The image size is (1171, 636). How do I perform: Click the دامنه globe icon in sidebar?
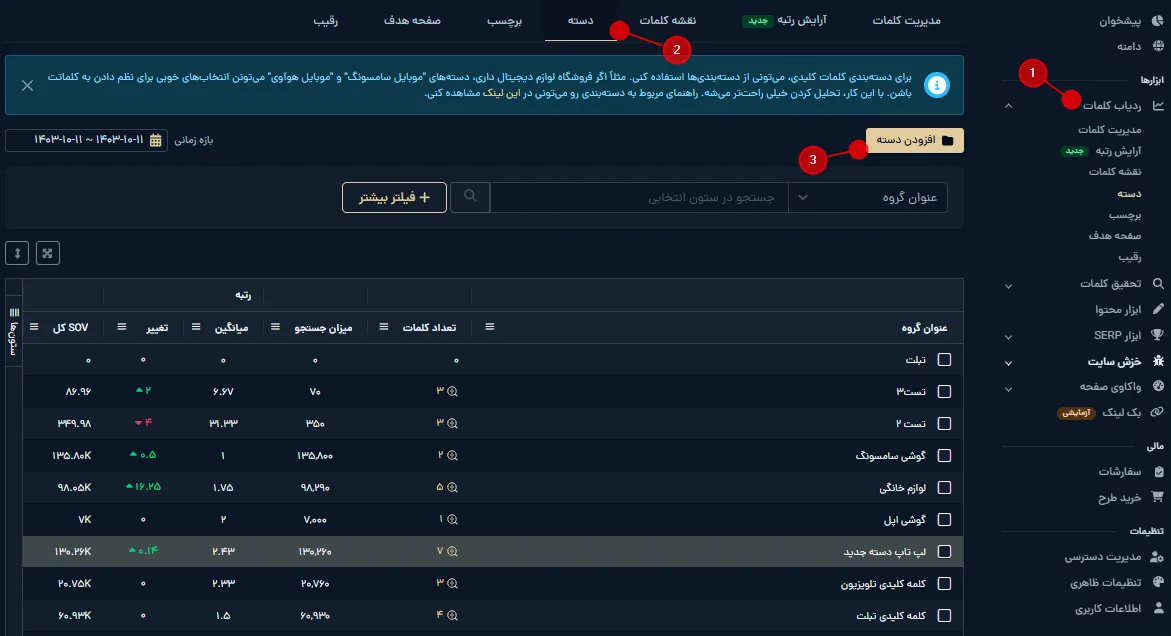(1158, 46)
